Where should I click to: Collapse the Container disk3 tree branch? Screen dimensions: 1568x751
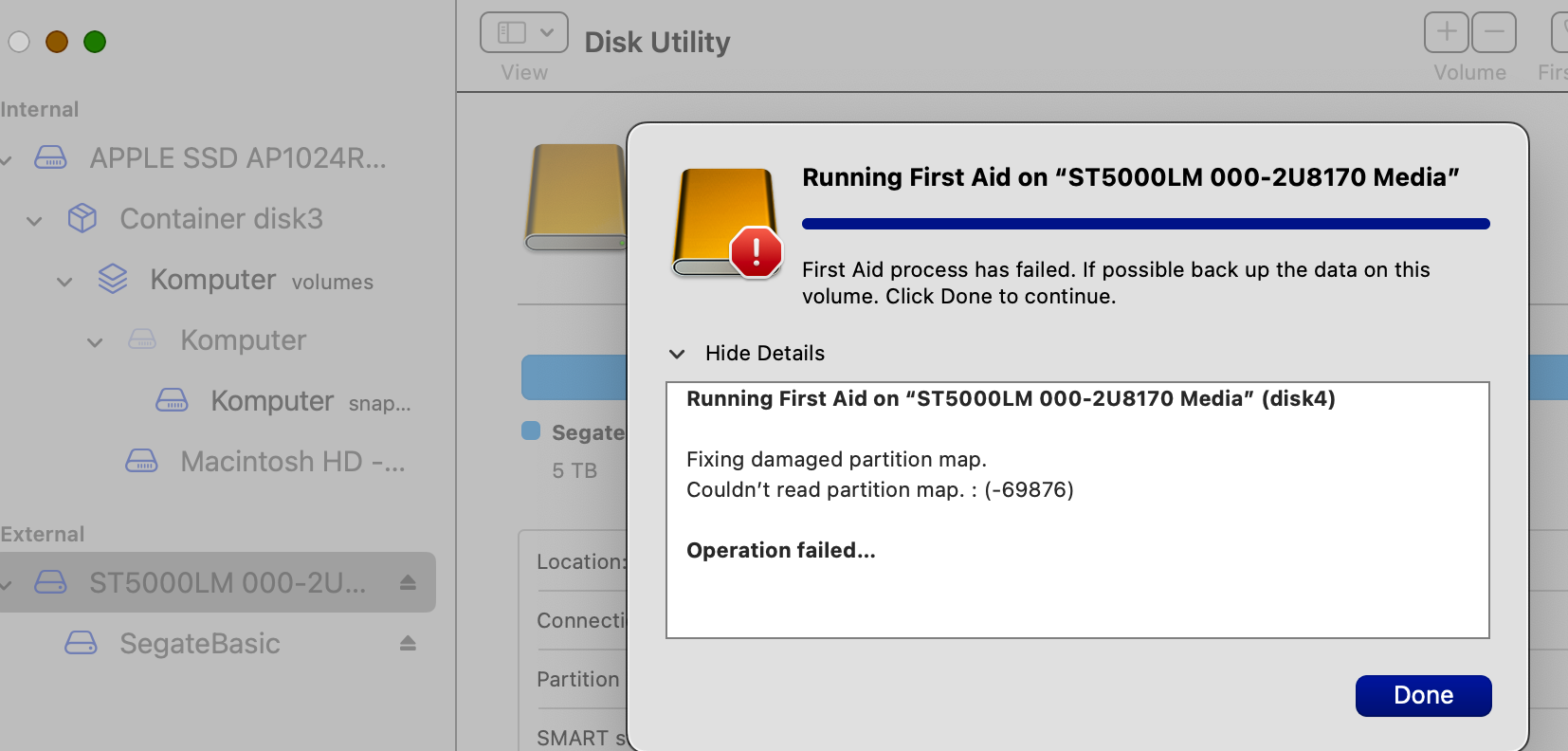click(33, 220)
